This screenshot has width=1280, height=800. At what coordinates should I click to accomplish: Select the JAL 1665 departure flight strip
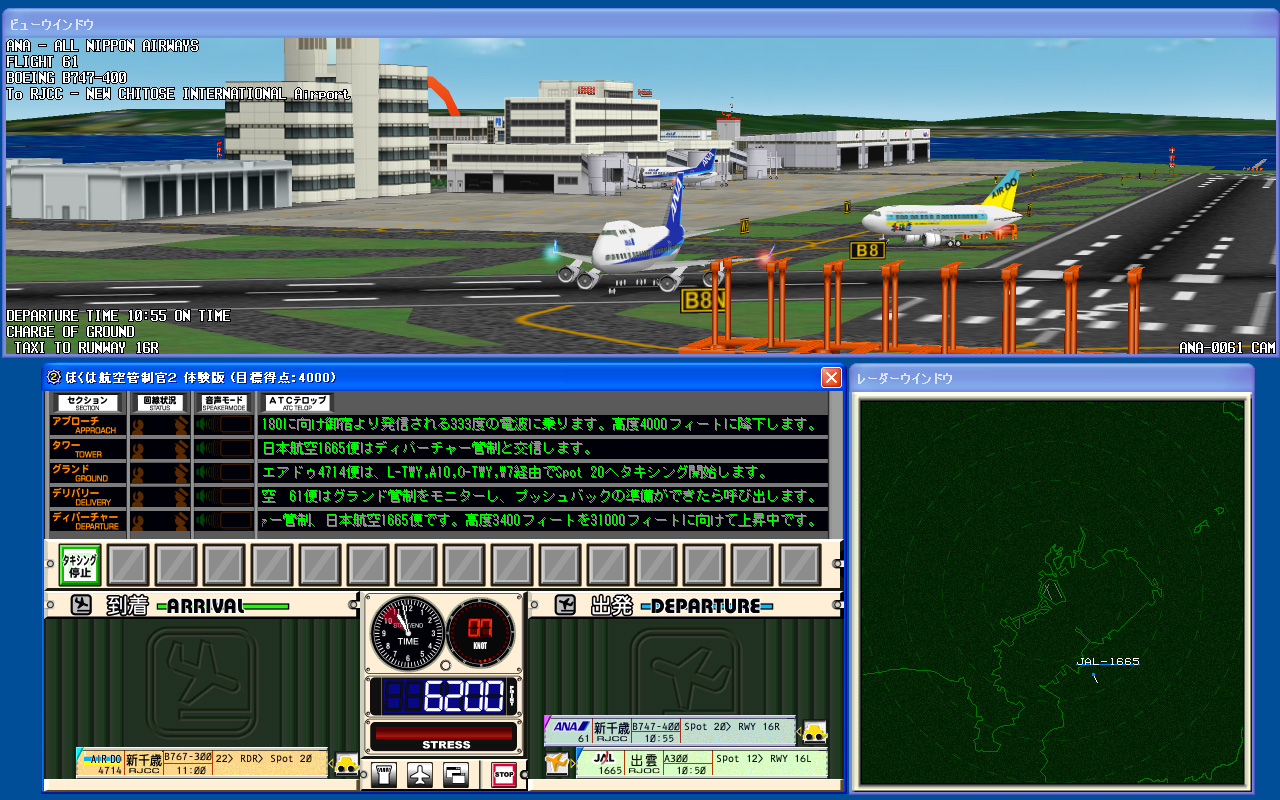pos(702,763)
